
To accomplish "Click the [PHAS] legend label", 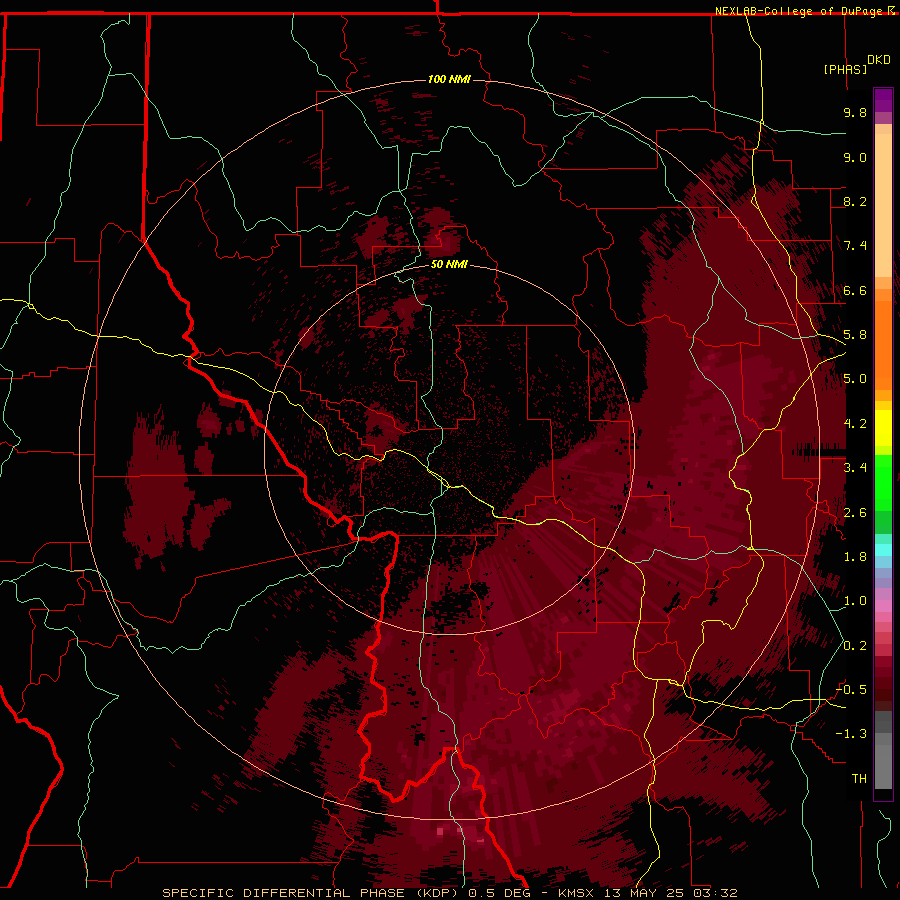I will 845,69.
